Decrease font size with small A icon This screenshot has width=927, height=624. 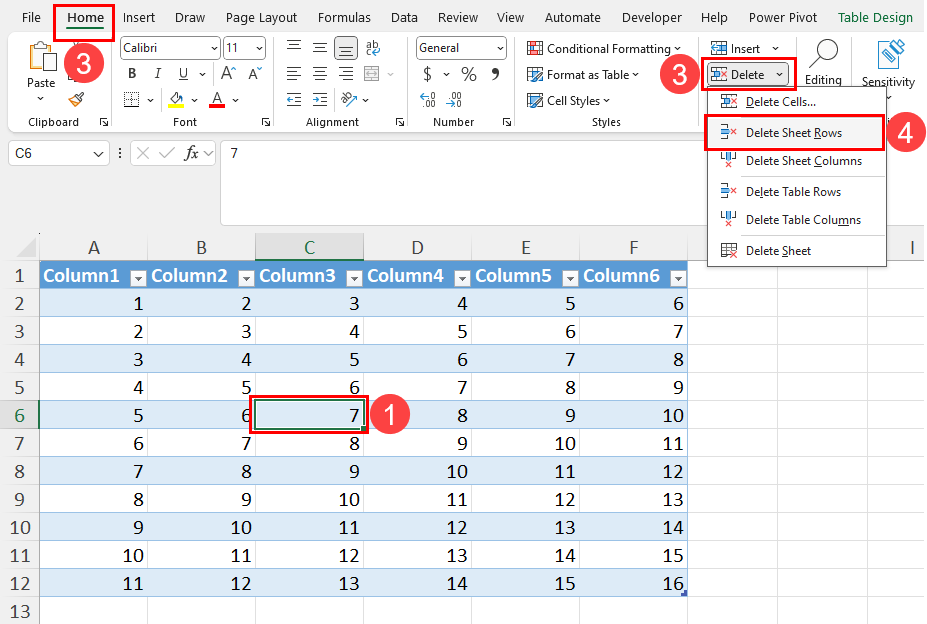click(255, 73)
